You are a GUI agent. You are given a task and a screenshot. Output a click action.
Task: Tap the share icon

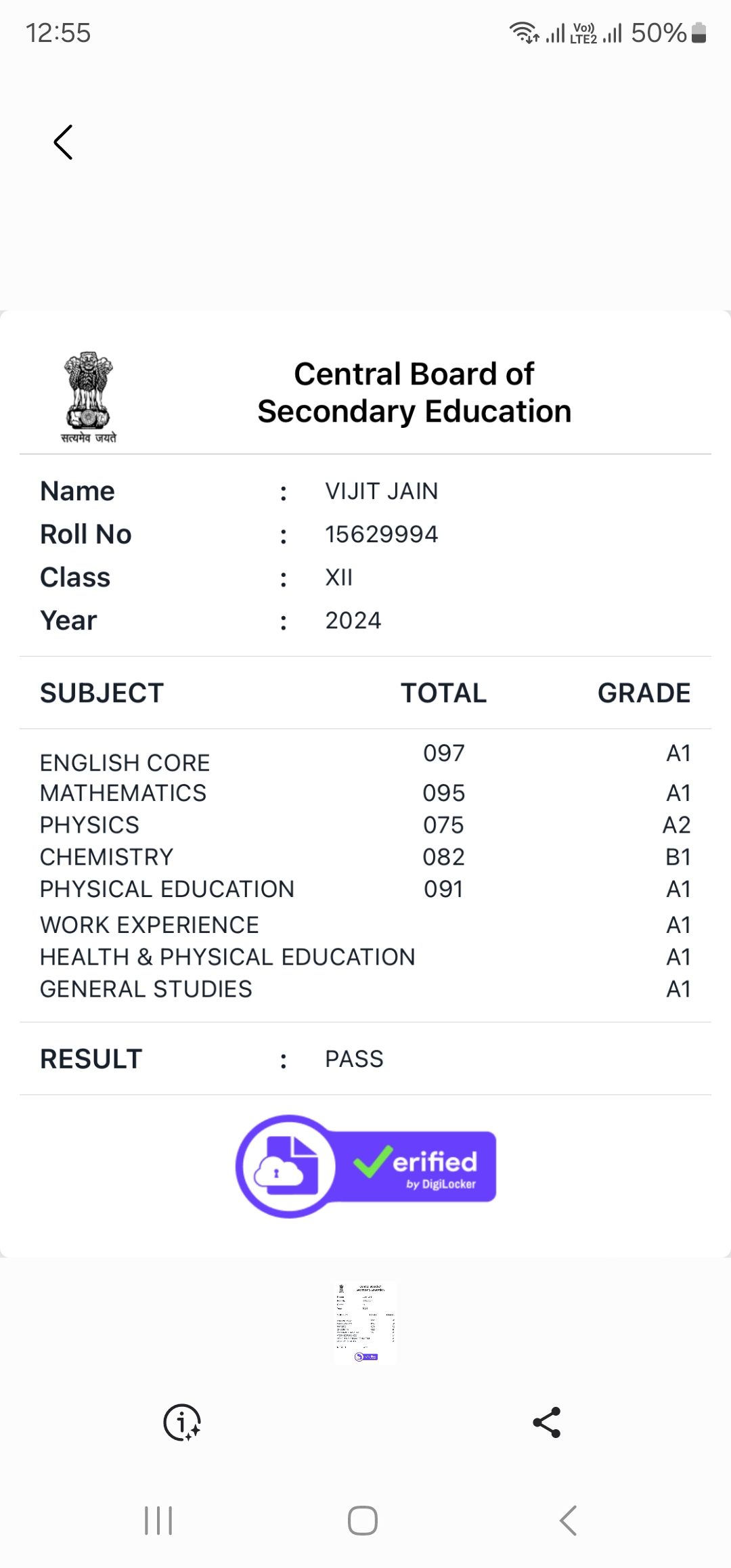click(x=547, y=1422)
